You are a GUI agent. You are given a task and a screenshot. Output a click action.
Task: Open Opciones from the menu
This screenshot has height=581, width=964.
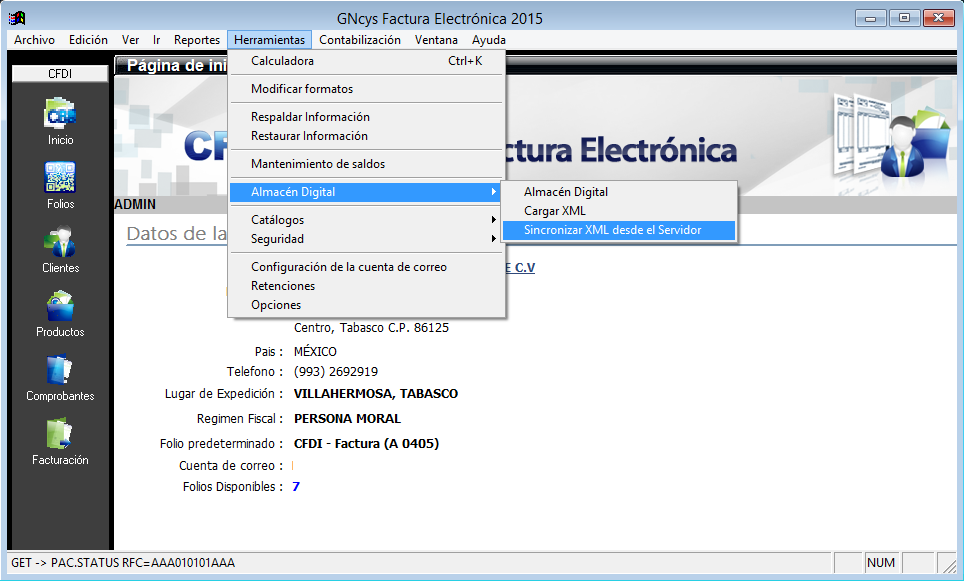366,305
